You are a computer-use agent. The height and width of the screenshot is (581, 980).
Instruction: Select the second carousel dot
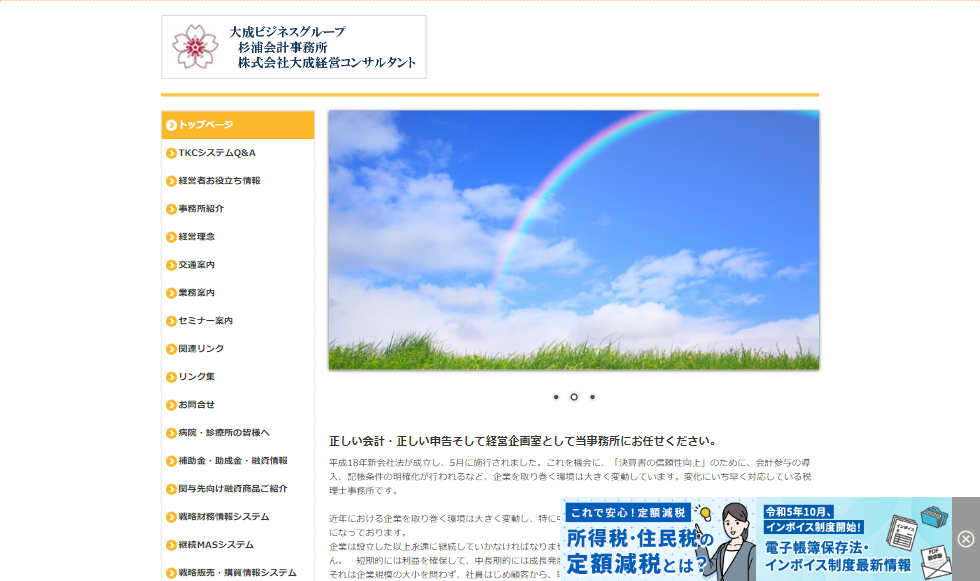574,397
